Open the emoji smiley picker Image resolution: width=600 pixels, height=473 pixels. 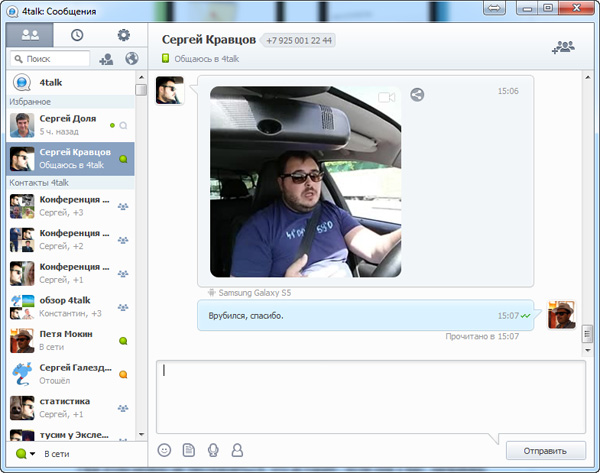coord(165,450)
